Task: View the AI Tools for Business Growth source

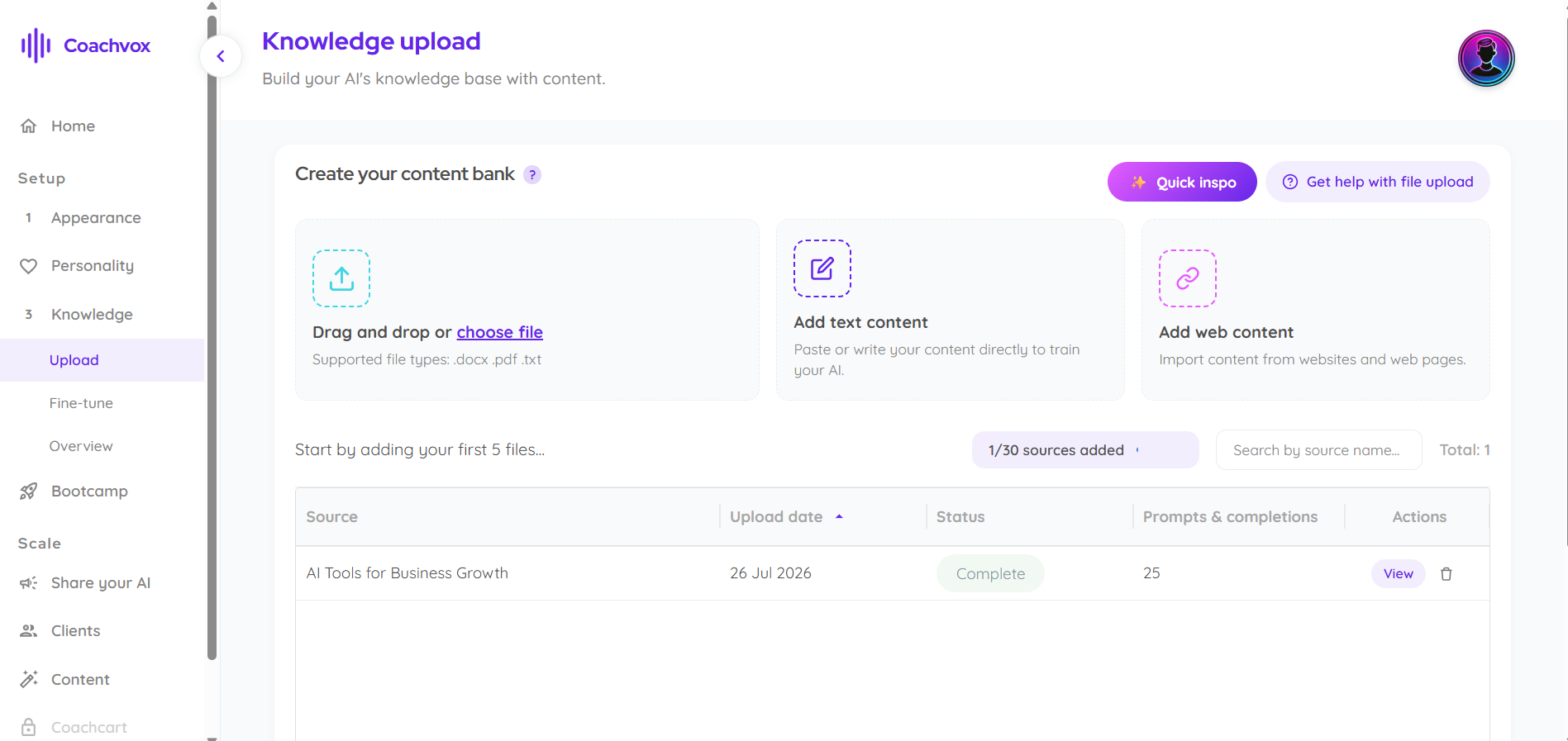Action: coord(1399,573)
